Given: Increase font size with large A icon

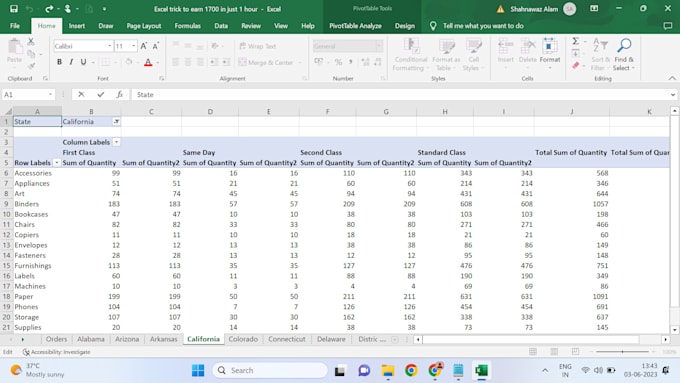Looking at the screenshot, I should [x=144, y=46].
